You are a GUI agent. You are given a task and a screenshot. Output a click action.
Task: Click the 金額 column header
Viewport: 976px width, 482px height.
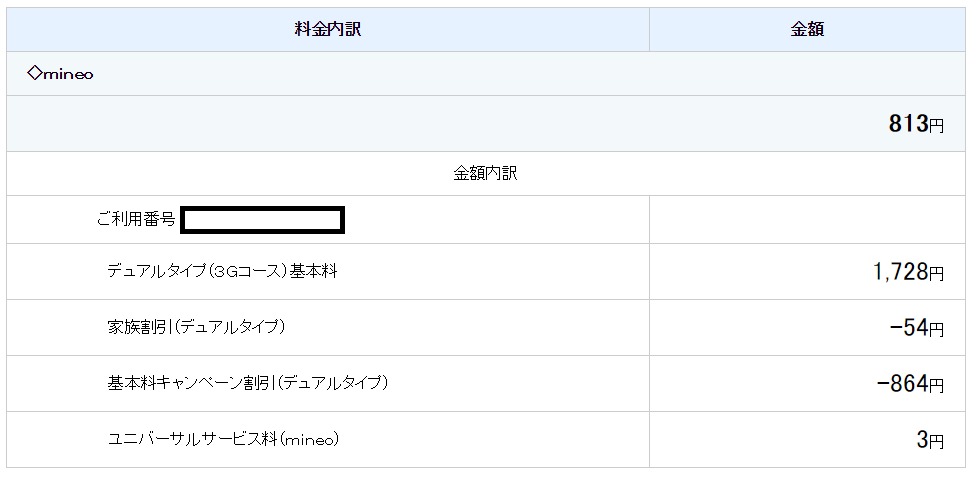(807, 30)
